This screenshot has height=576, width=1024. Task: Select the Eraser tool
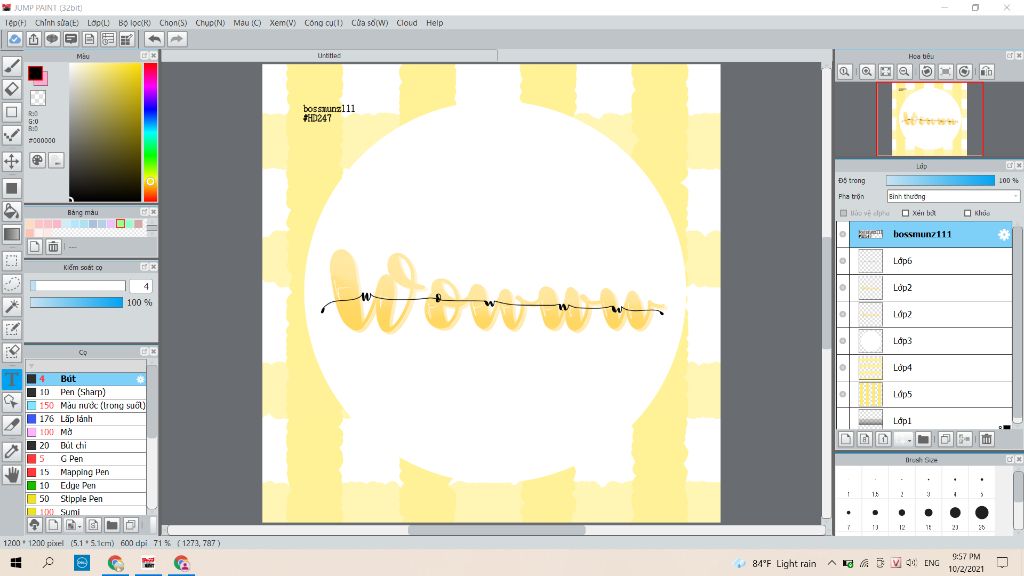tap(12, 89)
